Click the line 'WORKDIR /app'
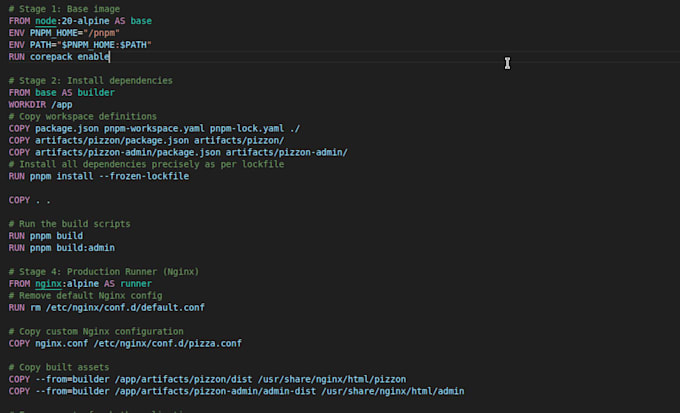The image size is (680, 413). (x=40, y=105)
